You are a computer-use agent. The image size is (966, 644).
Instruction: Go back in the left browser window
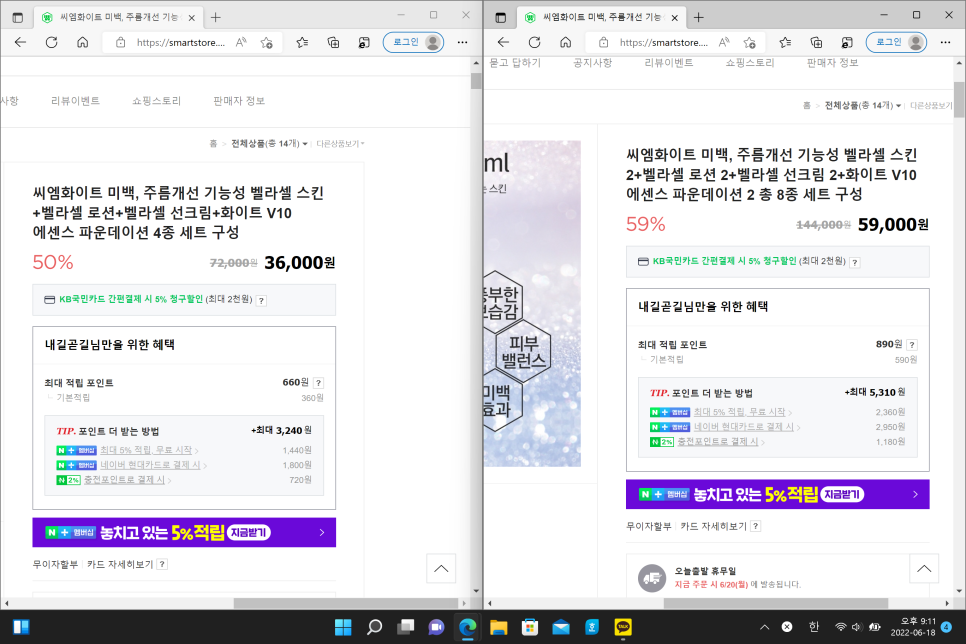20,43
